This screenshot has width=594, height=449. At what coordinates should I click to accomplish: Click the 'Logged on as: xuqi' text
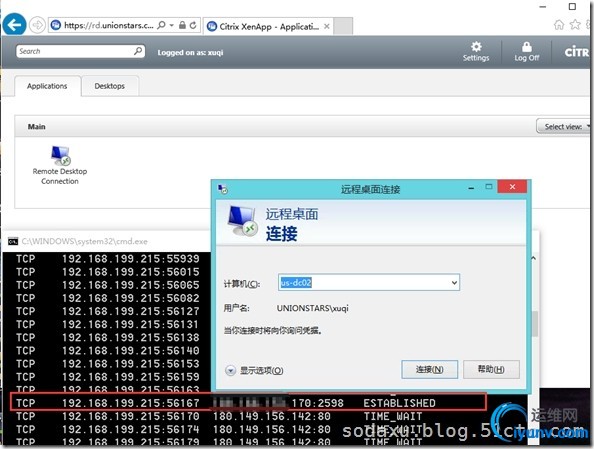click(190, 52)
